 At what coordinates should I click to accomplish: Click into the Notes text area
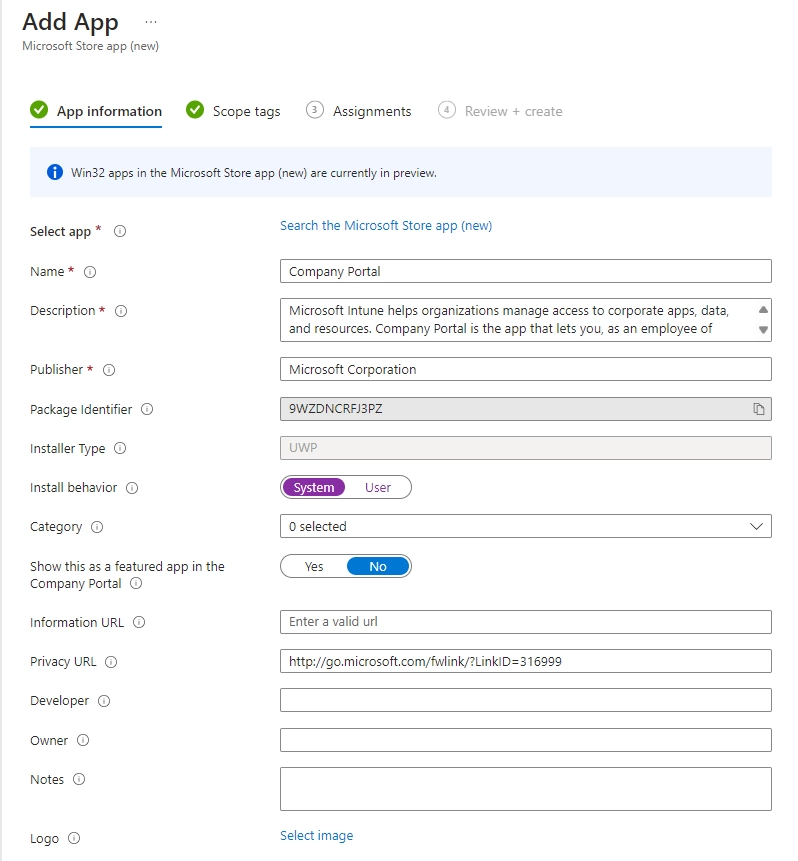pos(525,788)
